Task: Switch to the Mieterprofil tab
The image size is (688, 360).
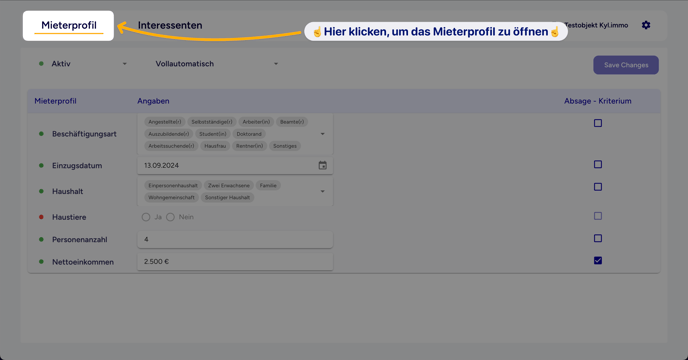Action: 68,25
